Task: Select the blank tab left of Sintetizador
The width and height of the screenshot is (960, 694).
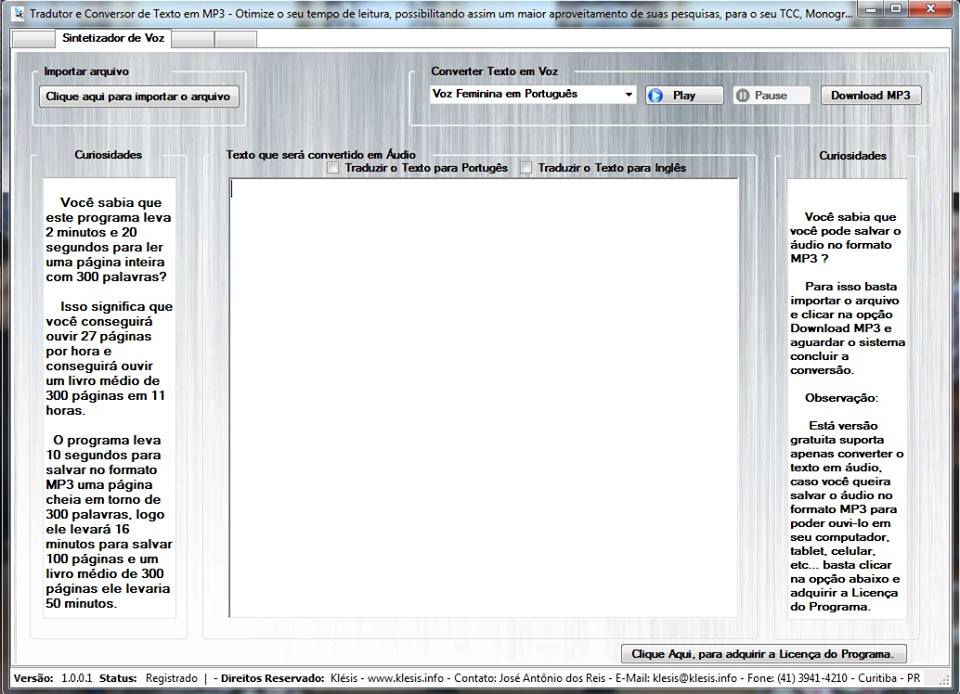Action: click(x=34, y=39)
